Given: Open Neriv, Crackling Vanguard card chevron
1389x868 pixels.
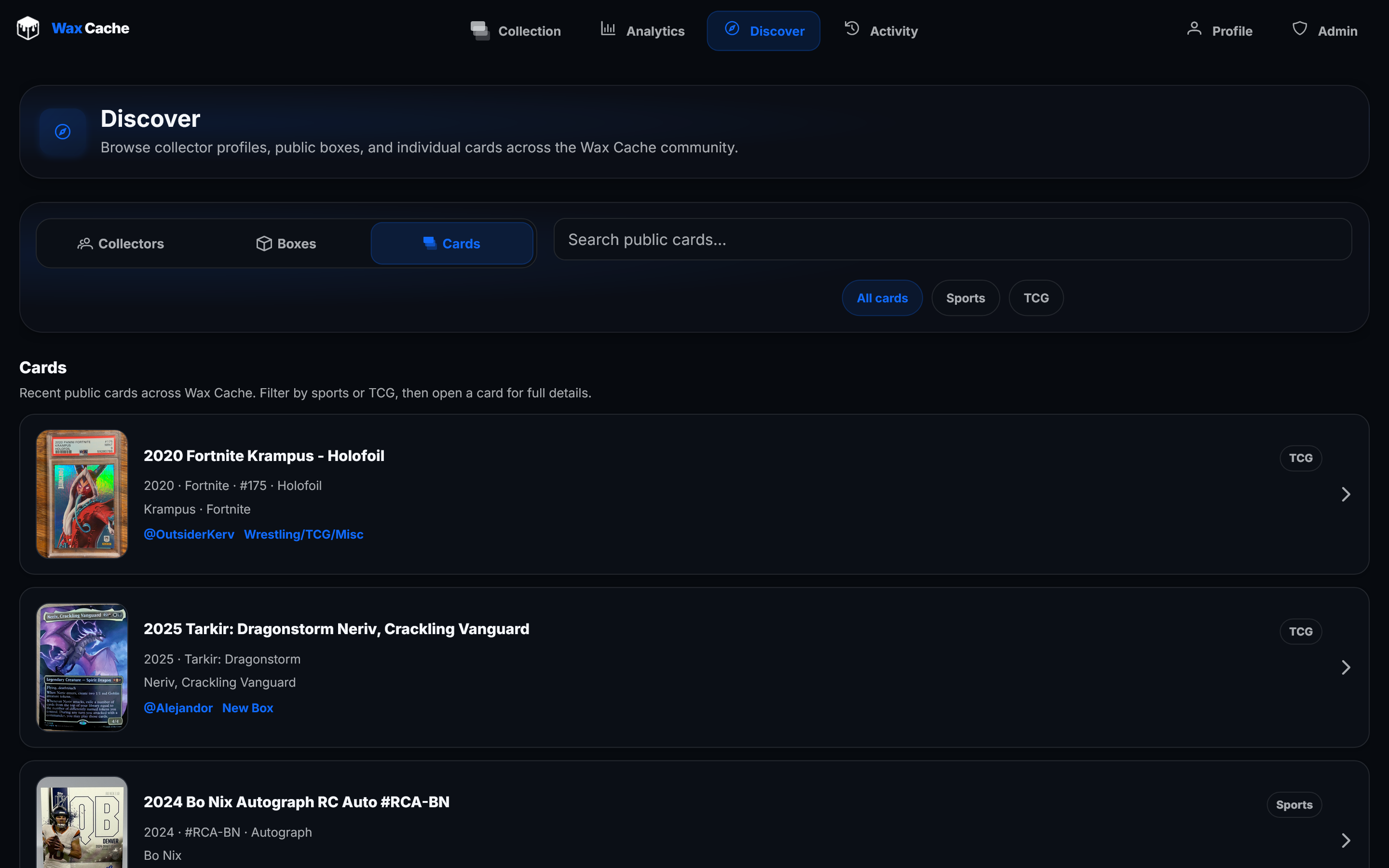Looking at the screenshot, I should point(1346,667).
